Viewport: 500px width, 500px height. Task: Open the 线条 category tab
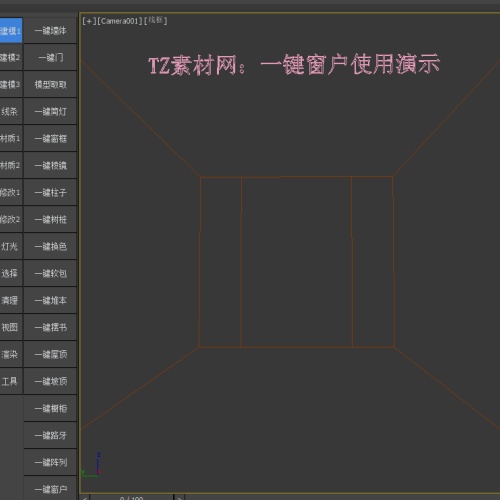(11, 111)
